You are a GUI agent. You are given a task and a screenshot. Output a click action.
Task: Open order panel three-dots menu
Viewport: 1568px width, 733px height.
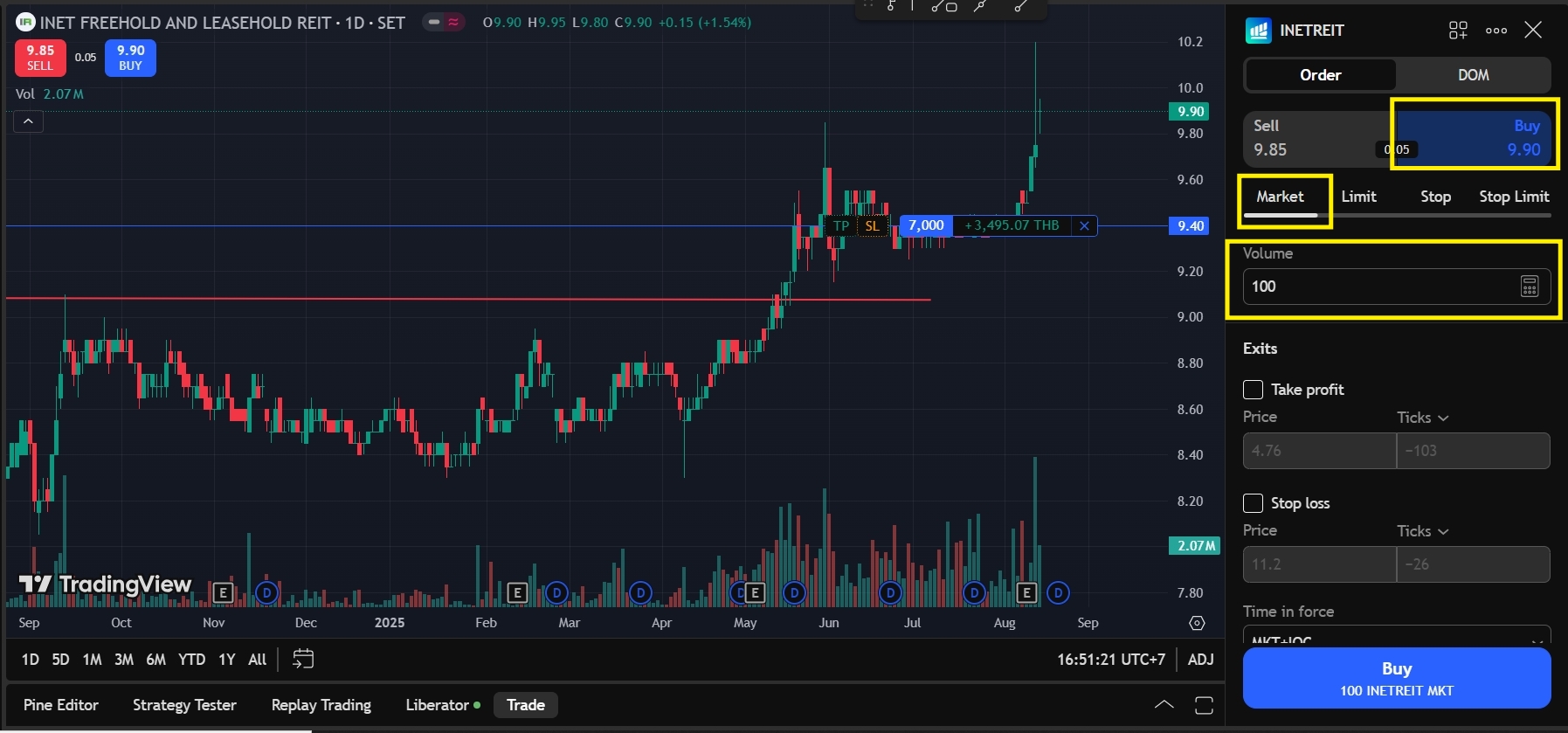1495,31
